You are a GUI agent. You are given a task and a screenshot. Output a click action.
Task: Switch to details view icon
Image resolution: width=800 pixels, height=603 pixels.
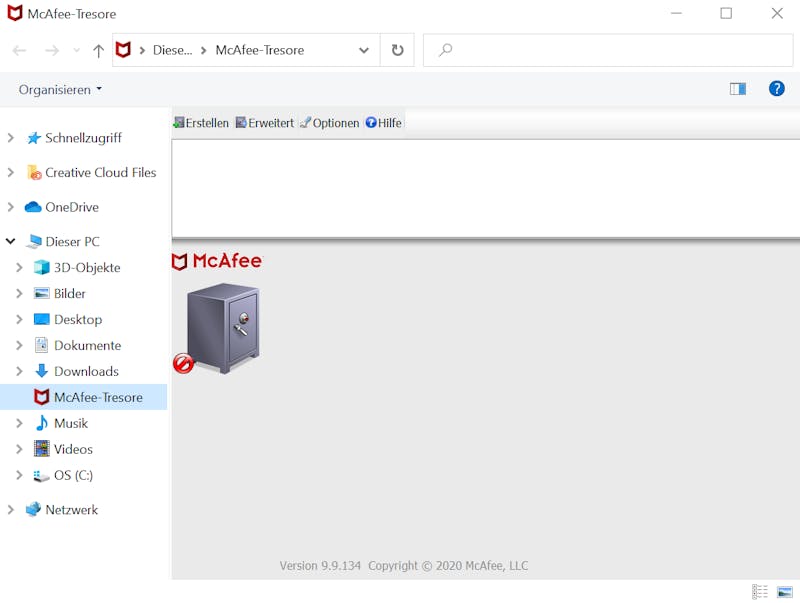[760, 591]
